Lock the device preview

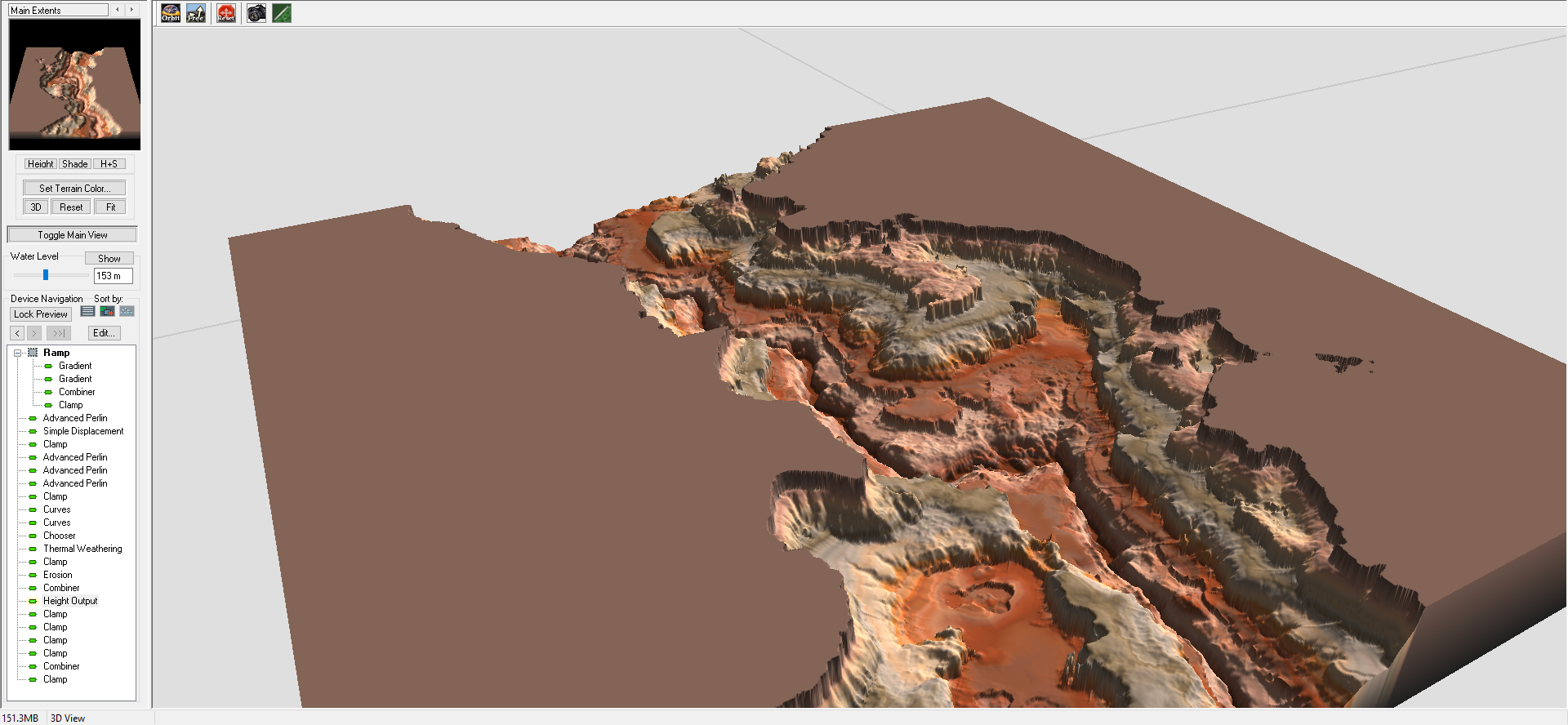41,314
